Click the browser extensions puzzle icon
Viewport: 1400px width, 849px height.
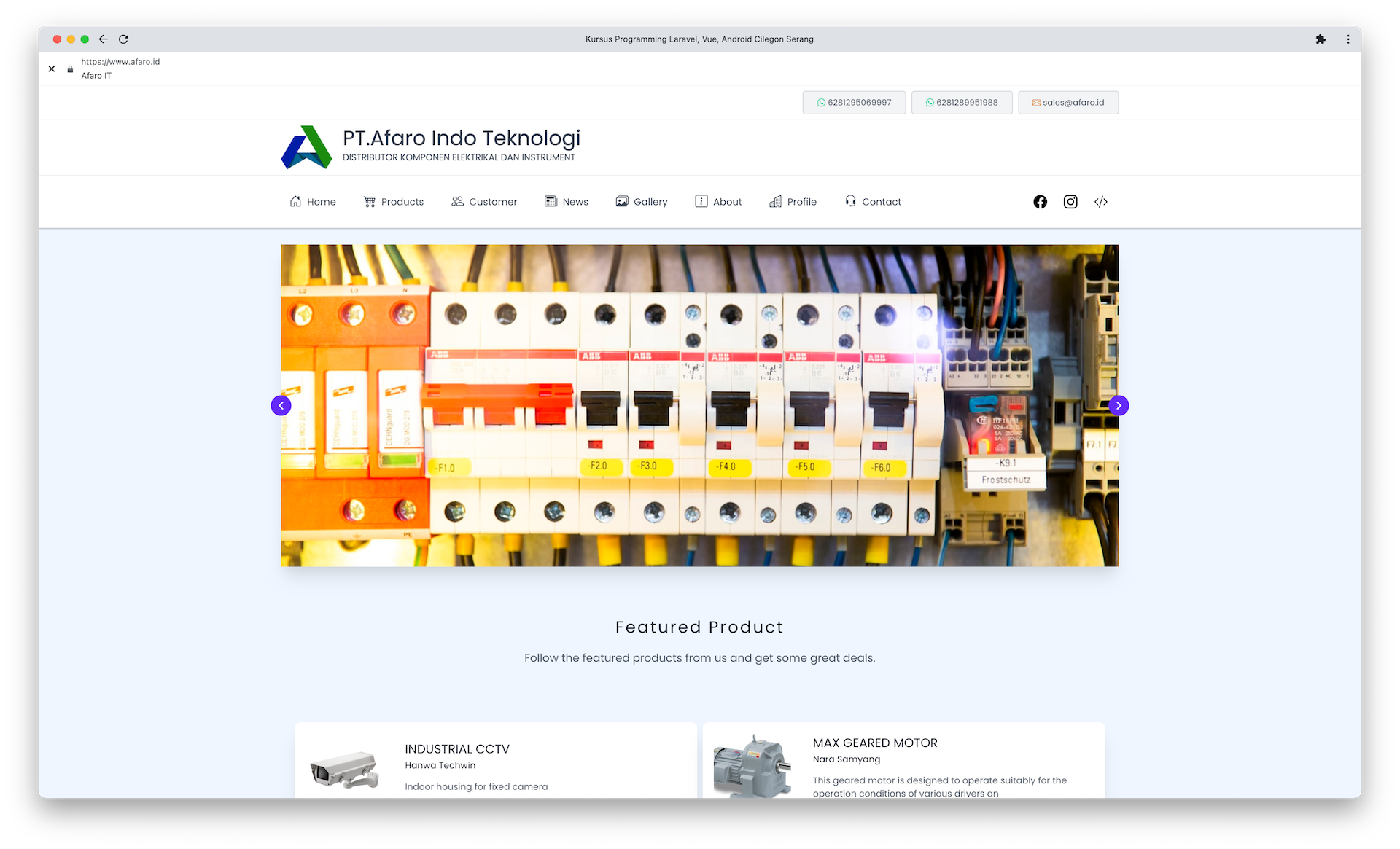coord(1321,39)
